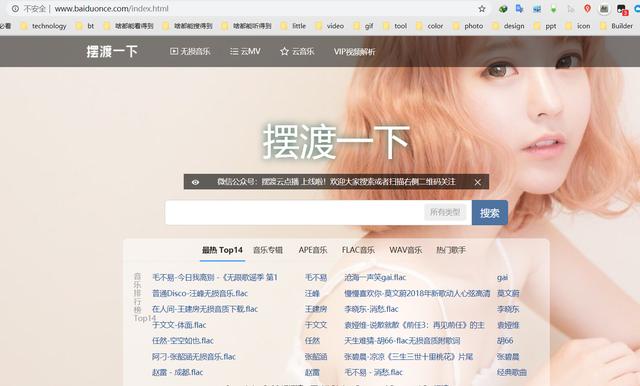Click the circular gray extension icon
This screenshot has height=386, width=640.
(x=604, y=9)
